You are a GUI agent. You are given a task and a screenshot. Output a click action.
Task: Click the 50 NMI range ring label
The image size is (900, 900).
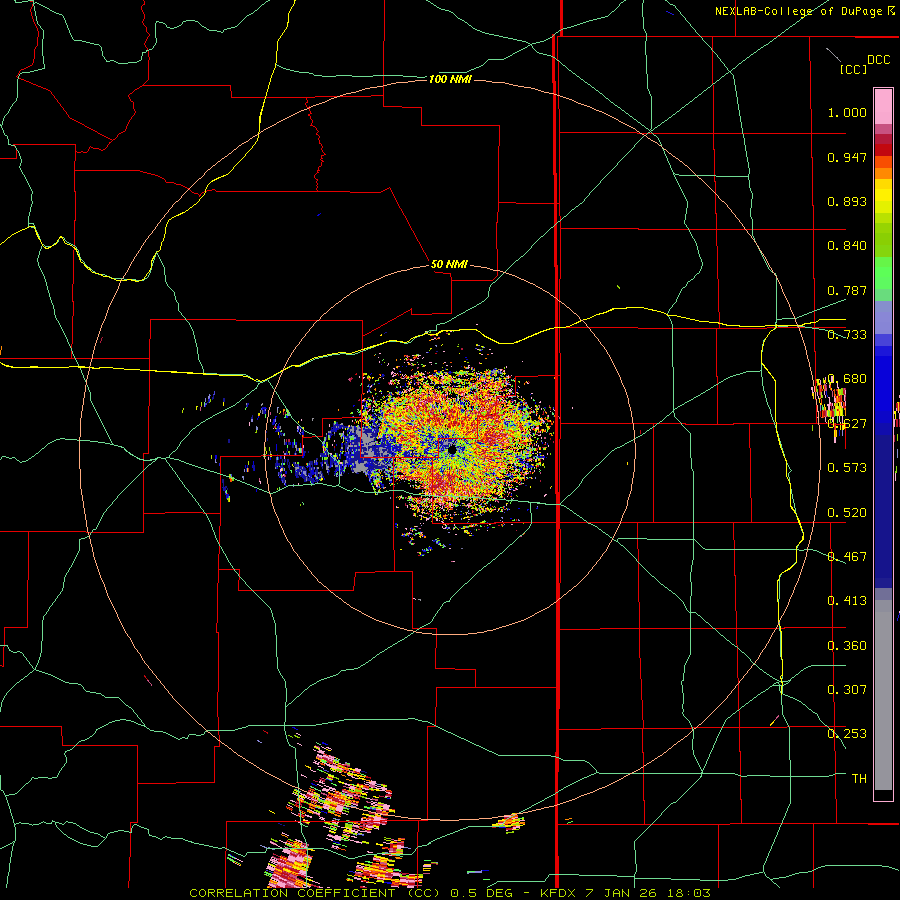pyautogui.click(x=449, y=264)
